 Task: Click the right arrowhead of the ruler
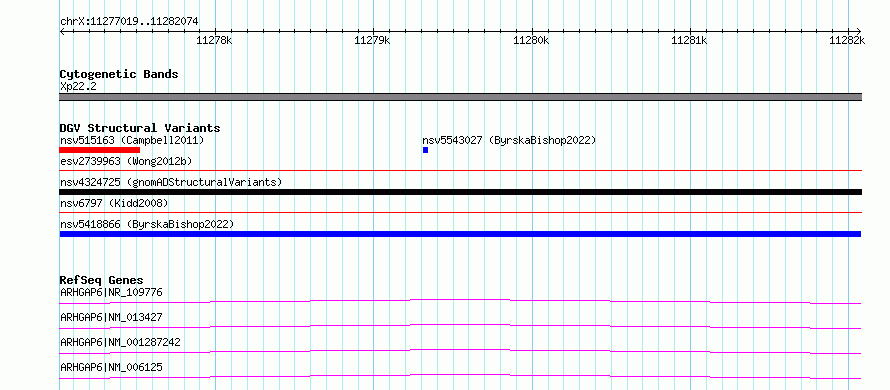[859, 31]
